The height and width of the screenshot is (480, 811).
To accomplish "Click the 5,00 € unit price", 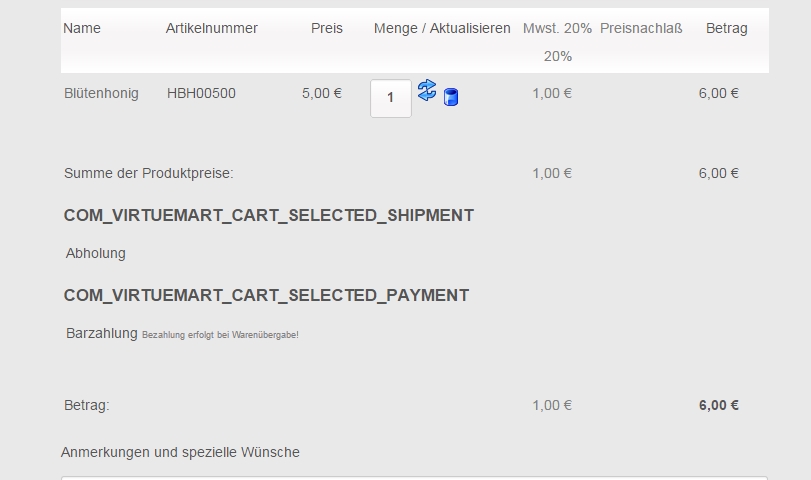I will tap(321, 93).
